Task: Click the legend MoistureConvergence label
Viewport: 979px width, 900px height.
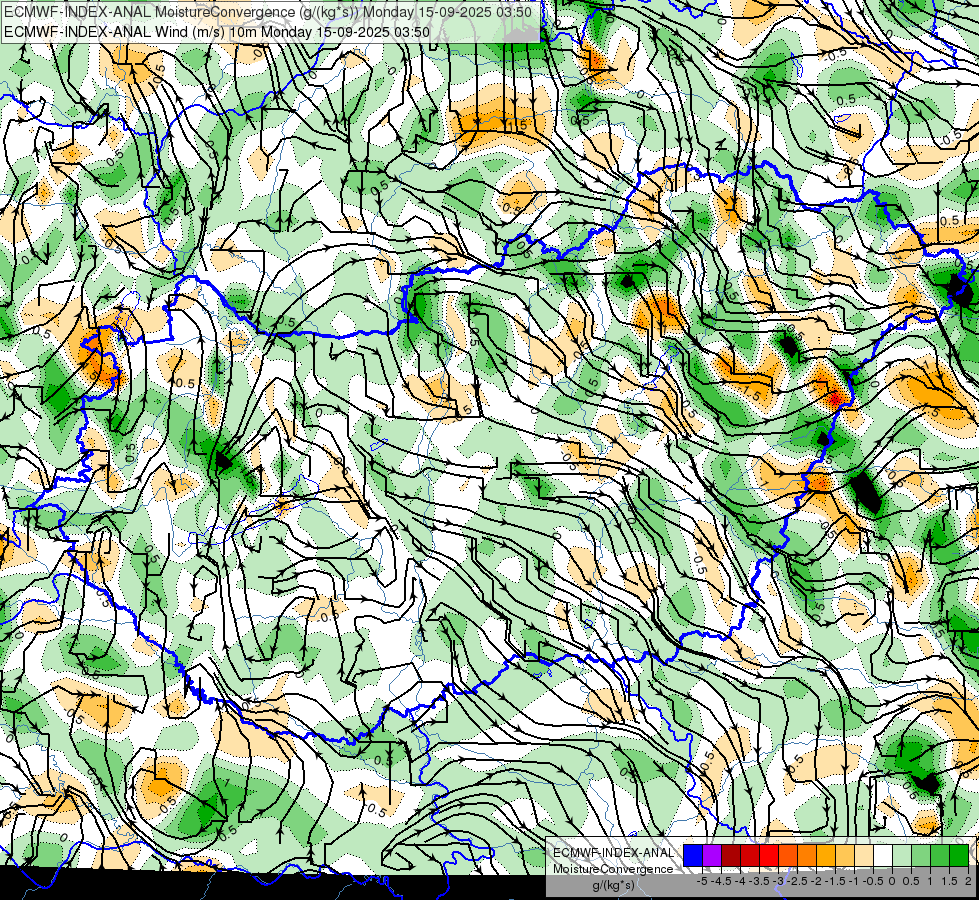Action: [x=613, y=869]
